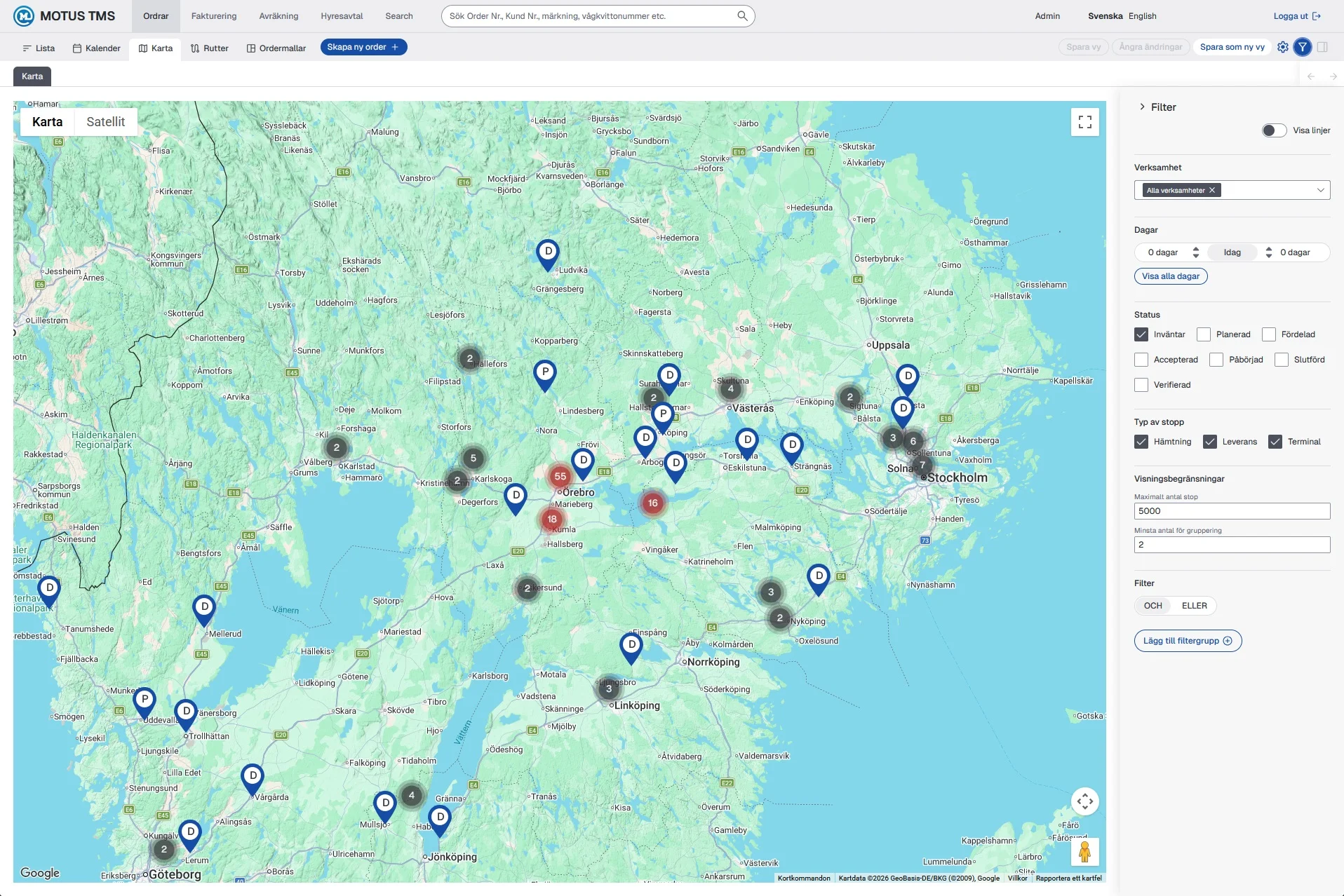1344x896 pixels.
Task: Remove the Alla verksamheter tag
Action: [x=1211, y=190]
